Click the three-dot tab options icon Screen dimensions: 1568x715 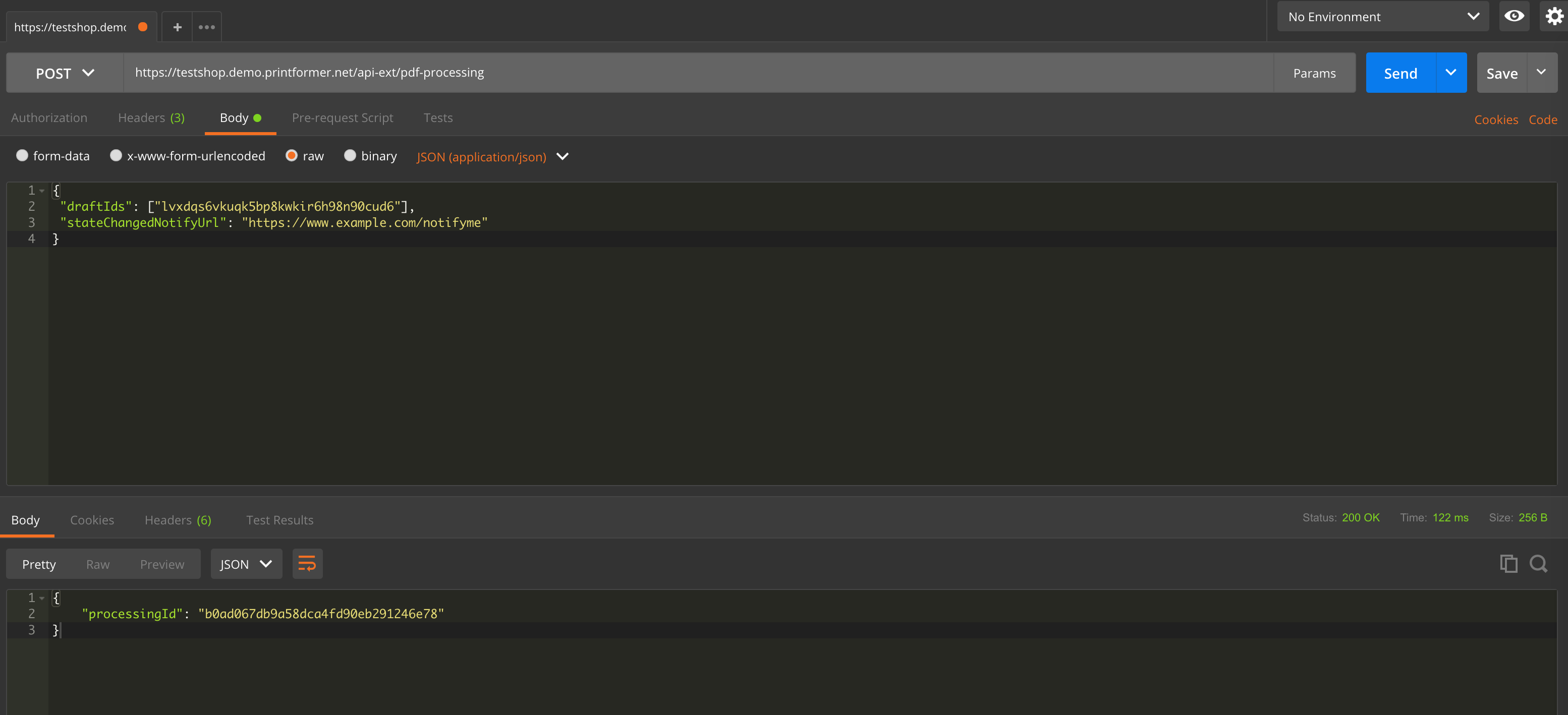pos(207,27)
